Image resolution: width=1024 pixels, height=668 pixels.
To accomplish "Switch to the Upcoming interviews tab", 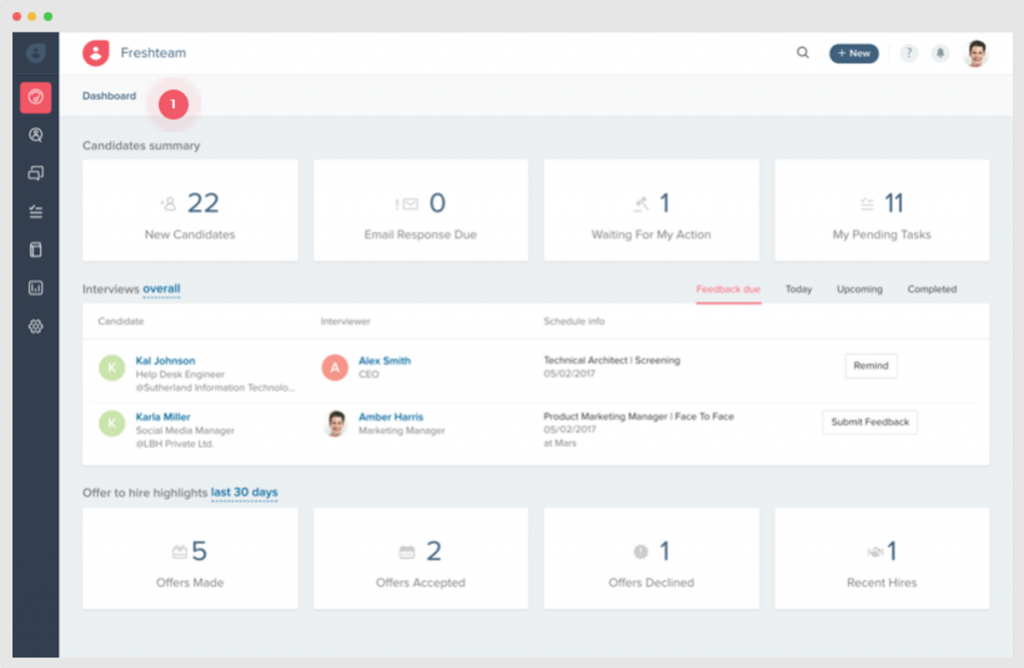I will tap(859, 289).
